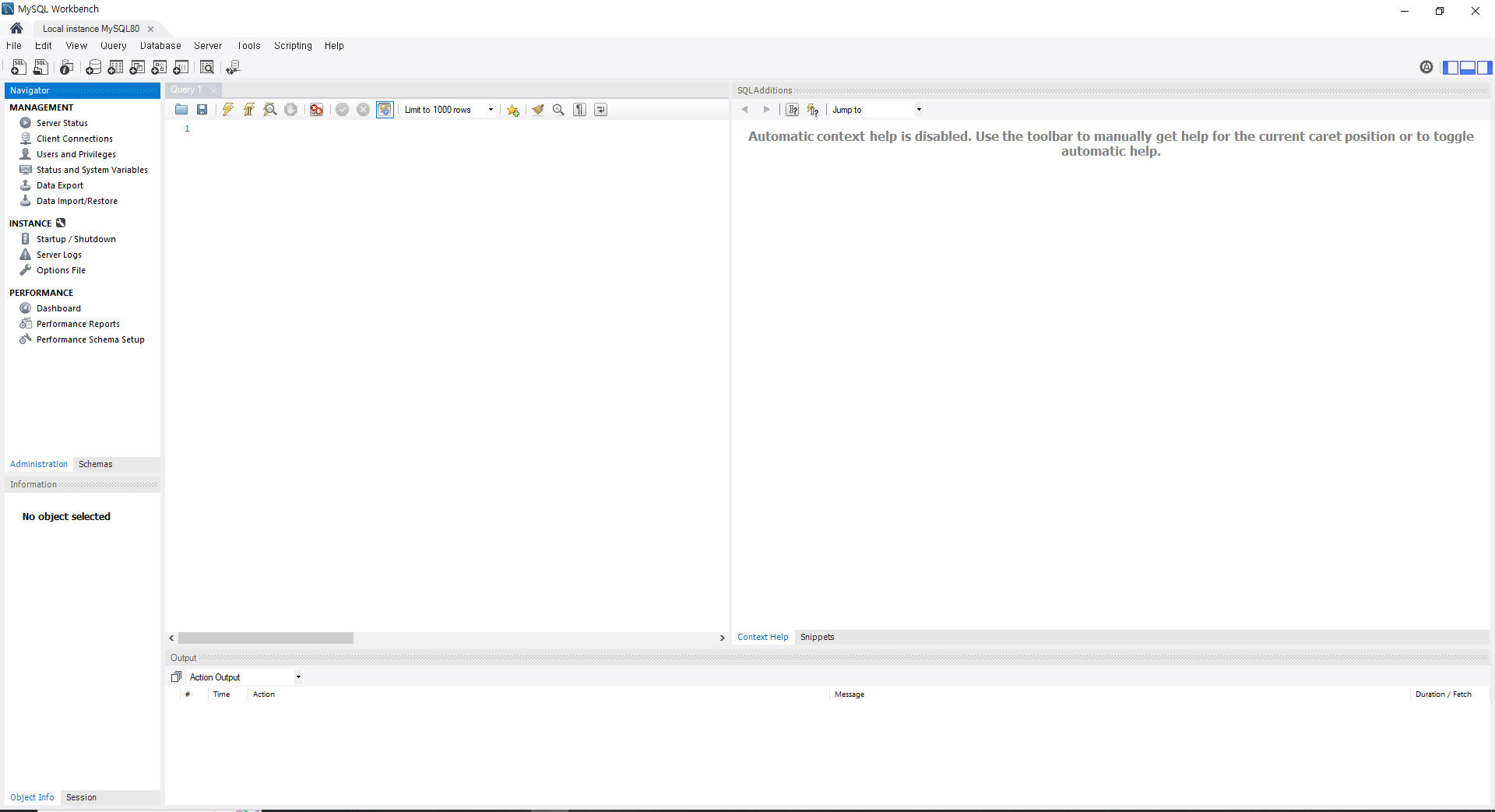Get context help for caret position icon
The image size is (1495, 812).
click(x=812, y=110)
